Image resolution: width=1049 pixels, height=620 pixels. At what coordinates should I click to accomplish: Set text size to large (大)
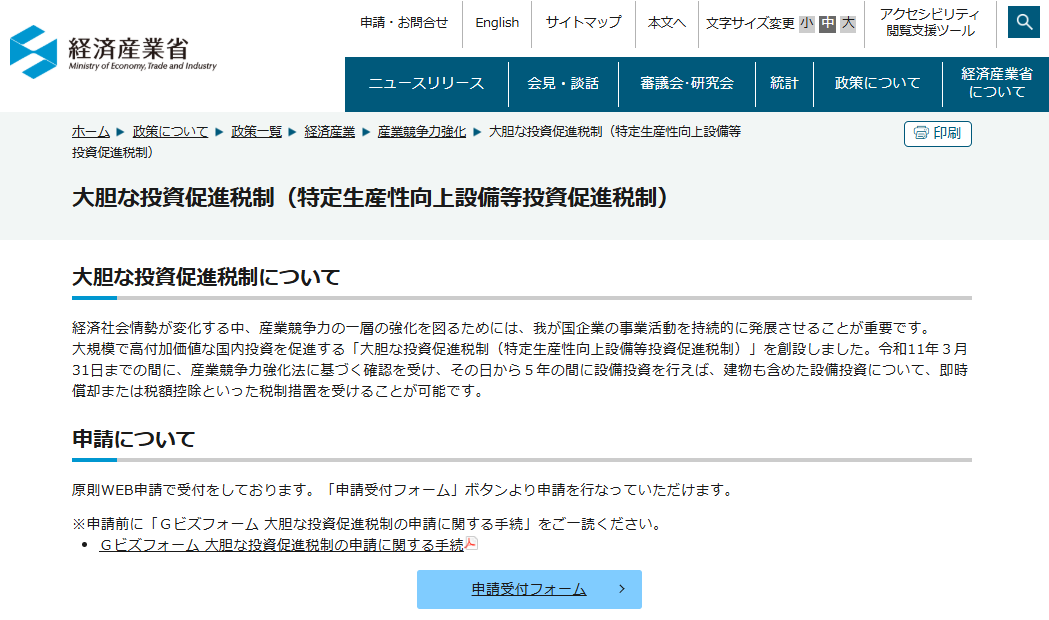[x=848, y=23]
